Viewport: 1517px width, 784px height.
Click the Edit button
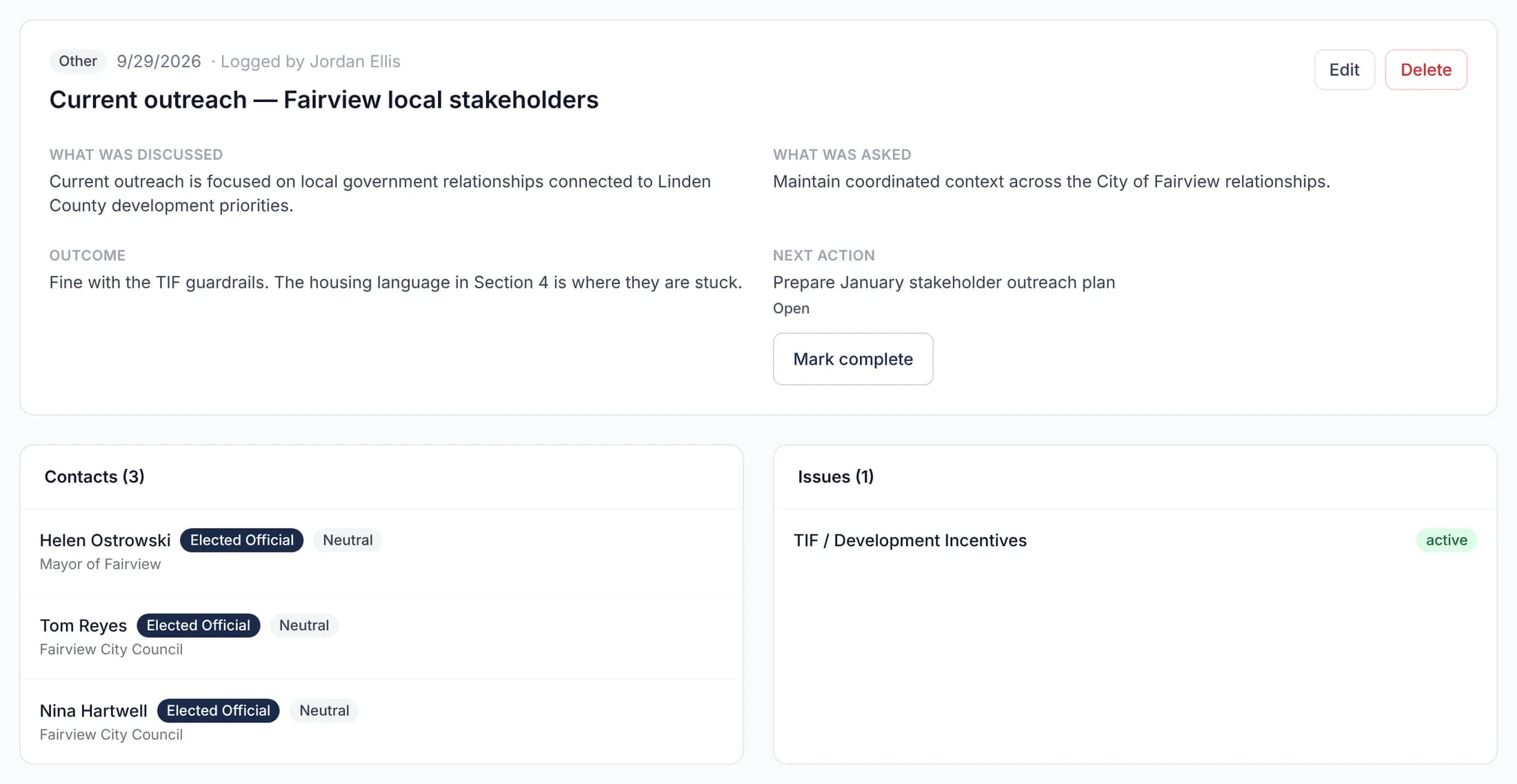click(1344, 70)
